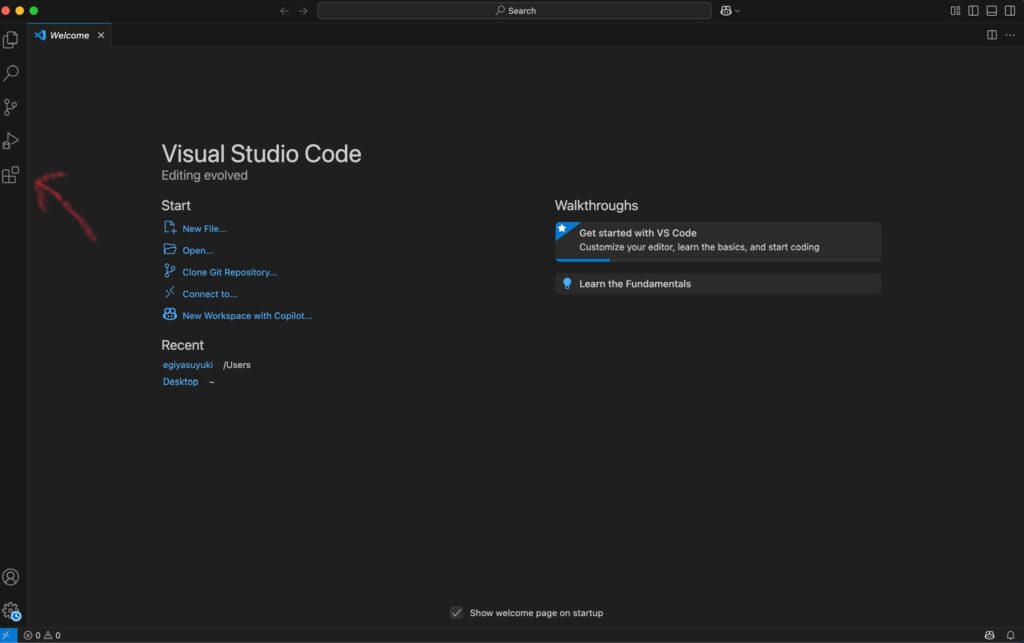Open editor More Actions ellipsis
Screen dimensions: 1024x643
(x=1010, y=35)
